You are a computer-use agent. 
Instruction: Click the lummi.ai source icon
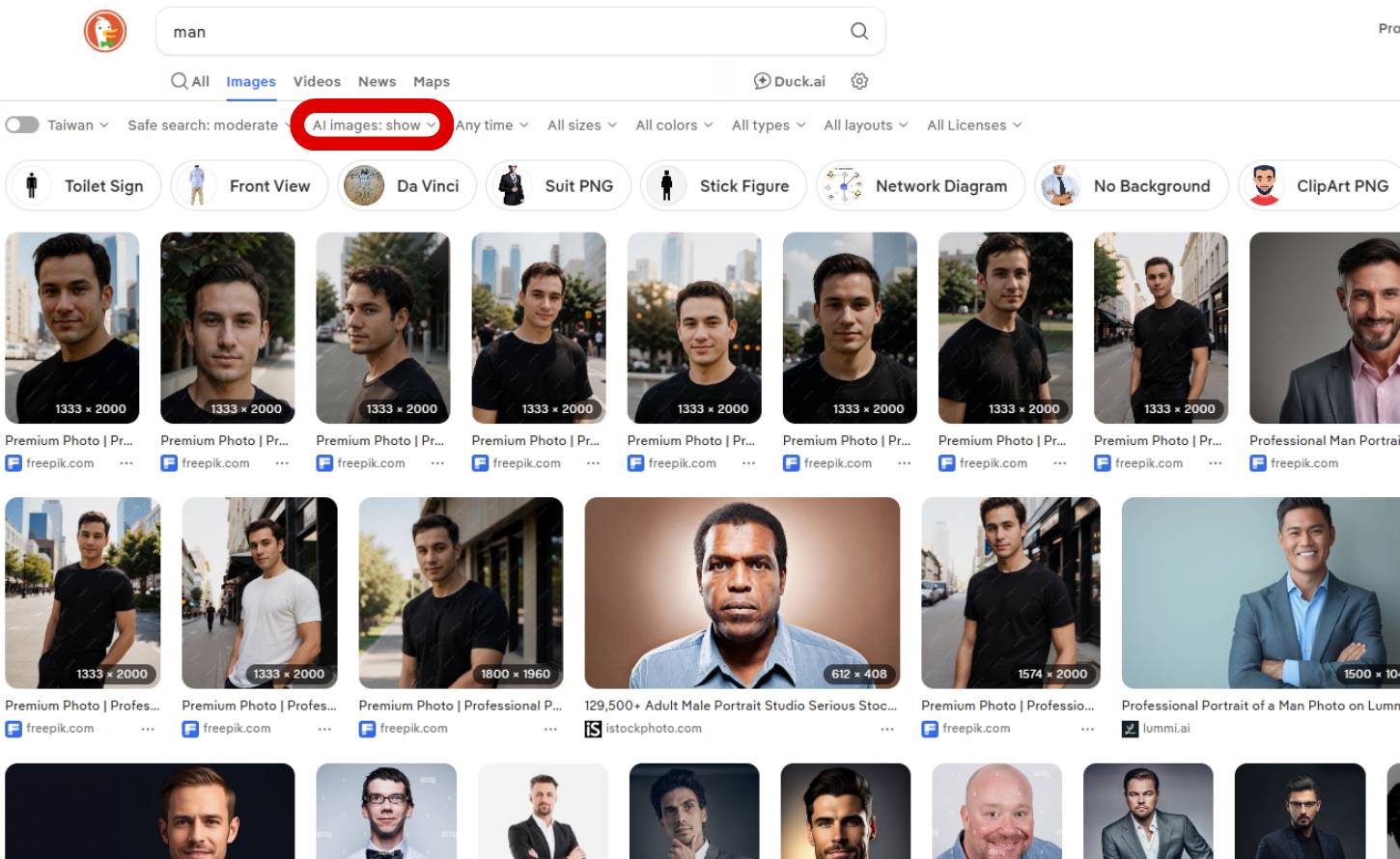coord(1130,729)
